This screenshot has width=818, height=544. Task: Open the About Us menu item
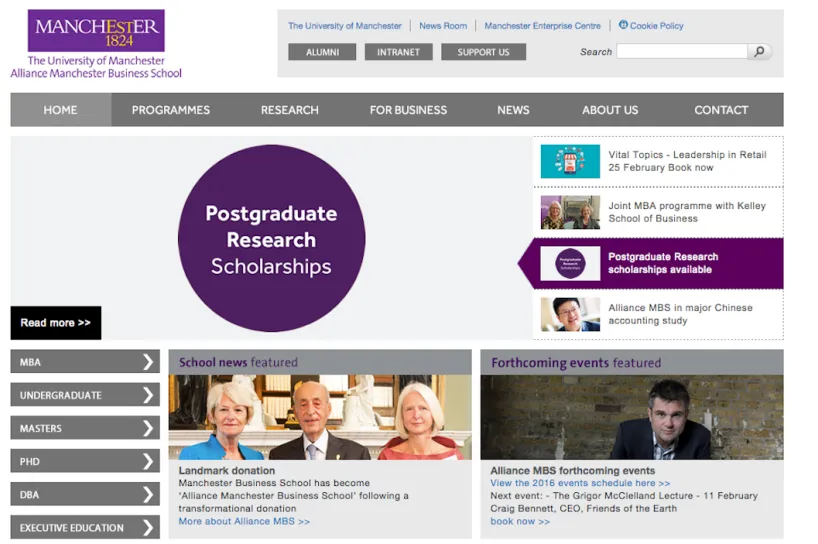point(610,110)
